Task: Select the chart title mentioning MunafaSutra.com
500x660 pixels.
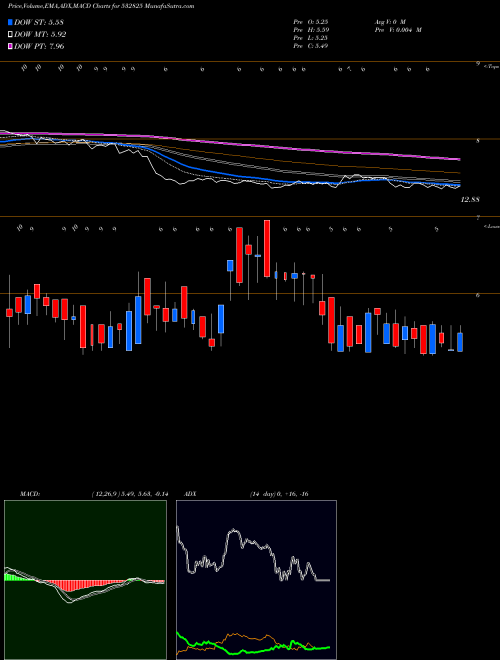Action: pyautogui.click(x=101, y=7)
